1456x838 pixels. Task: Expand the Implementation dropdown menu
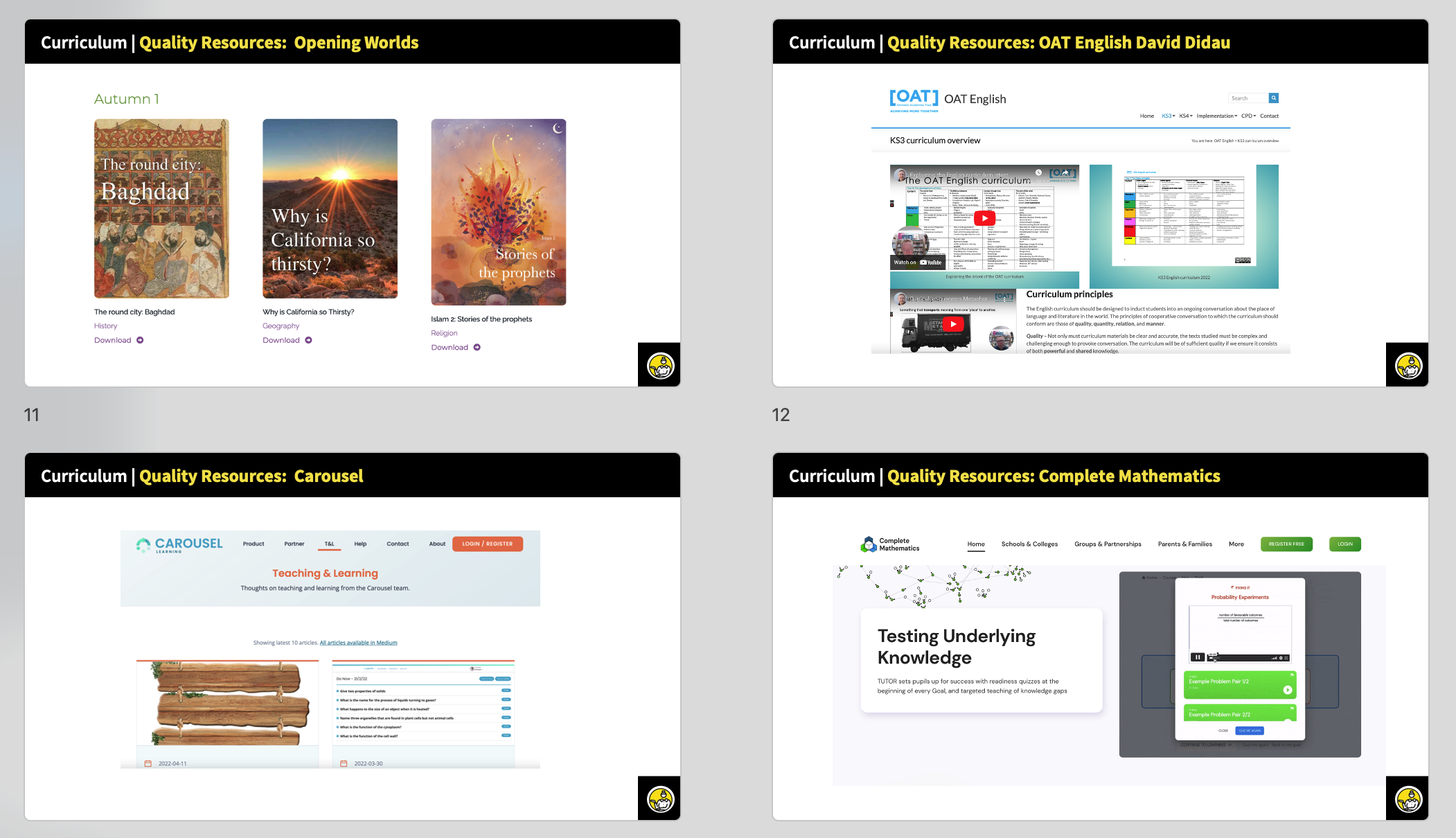(x=1216, y=116)
